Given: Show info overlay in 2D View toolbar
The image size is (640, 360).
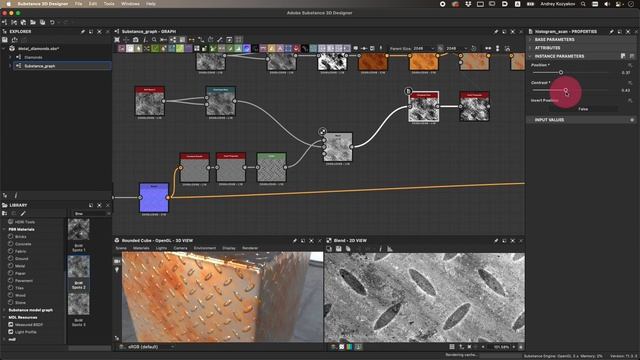Looking at the screenshot, I should tap(380, 249).
